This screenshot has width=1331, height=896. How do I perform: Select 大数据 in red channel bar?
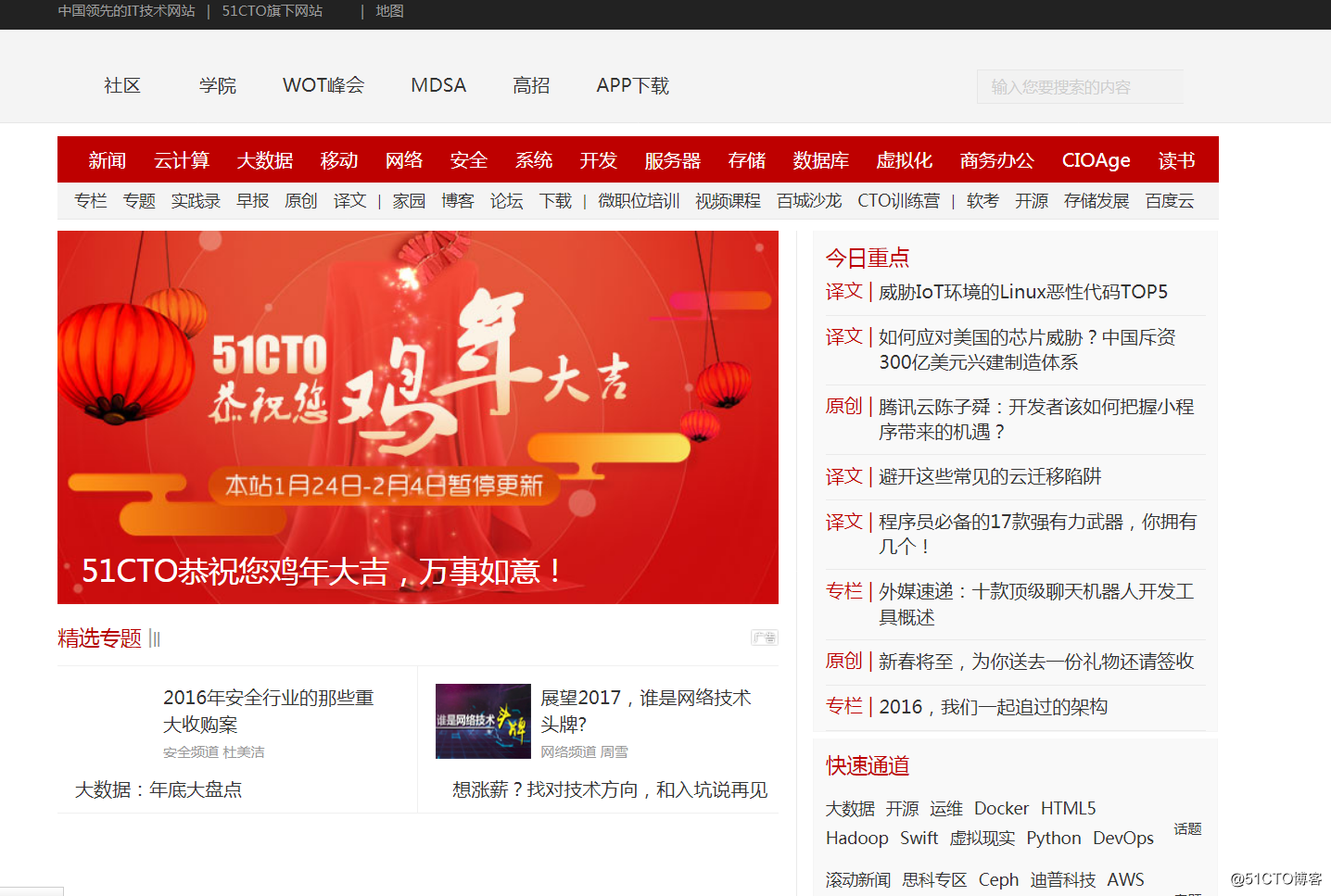265,160
